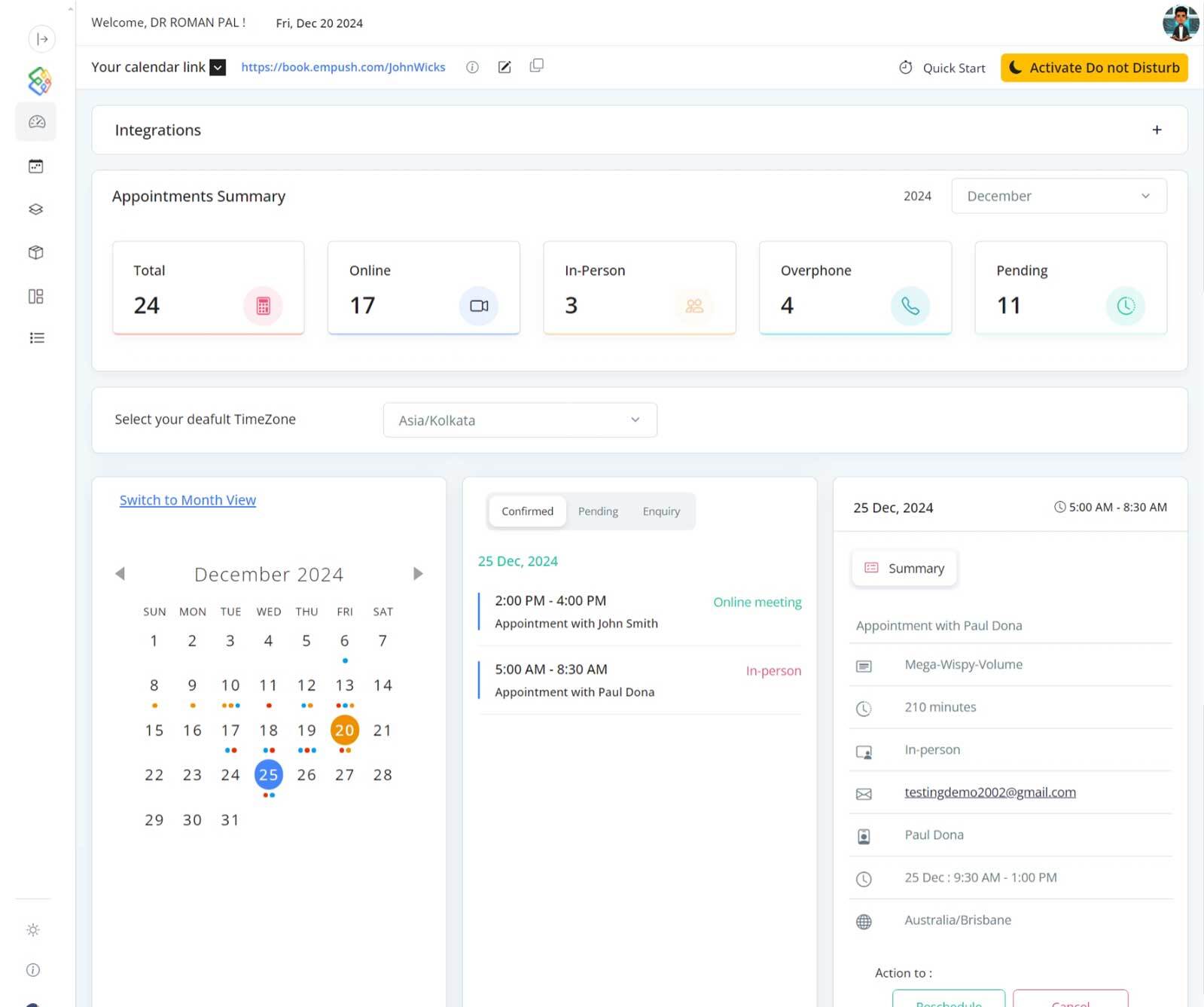Switch to the Enquiry tab

coord(661,511)
